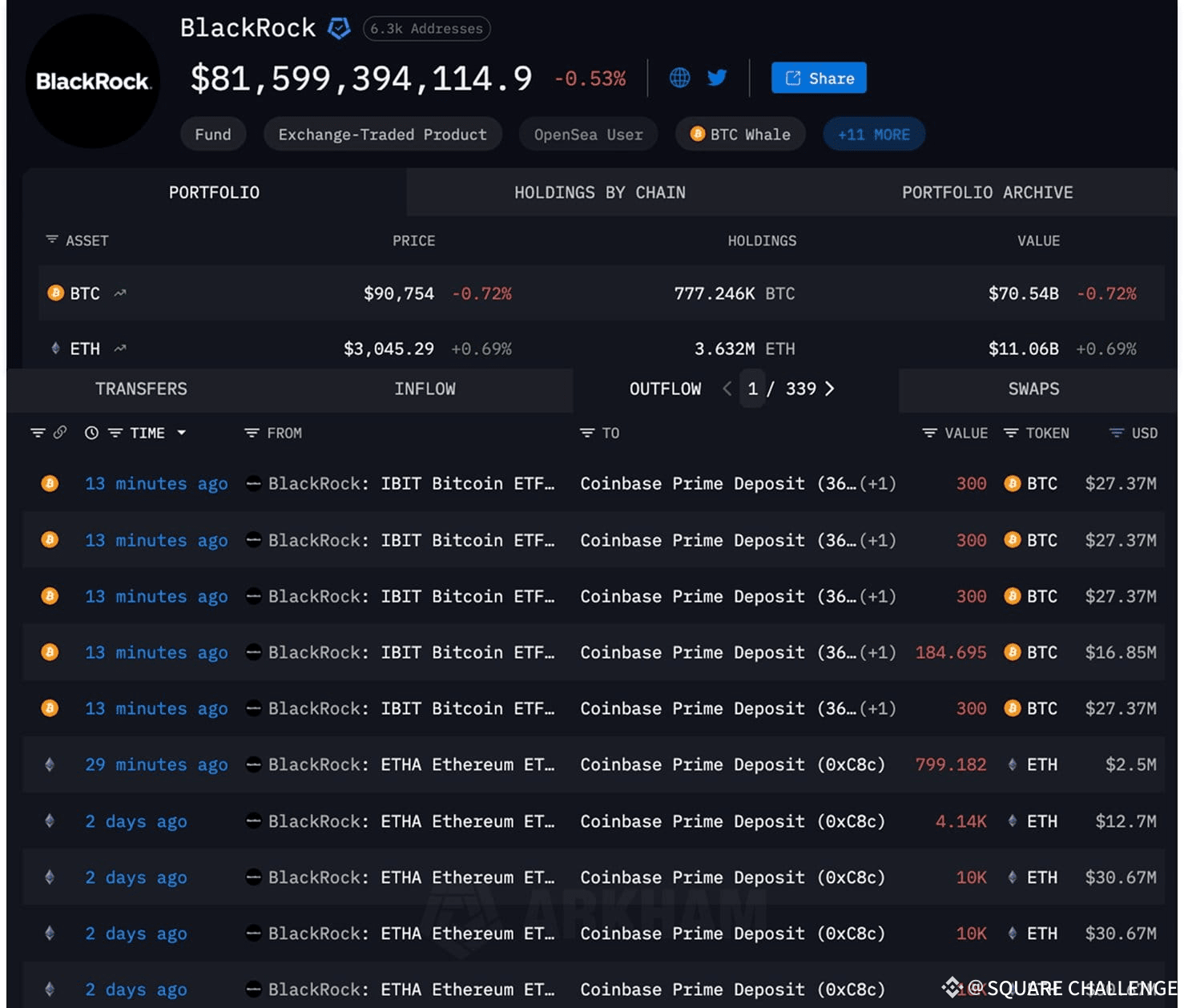
Task: Select the OUTFLOW tab
Action: tap(665, 389)
